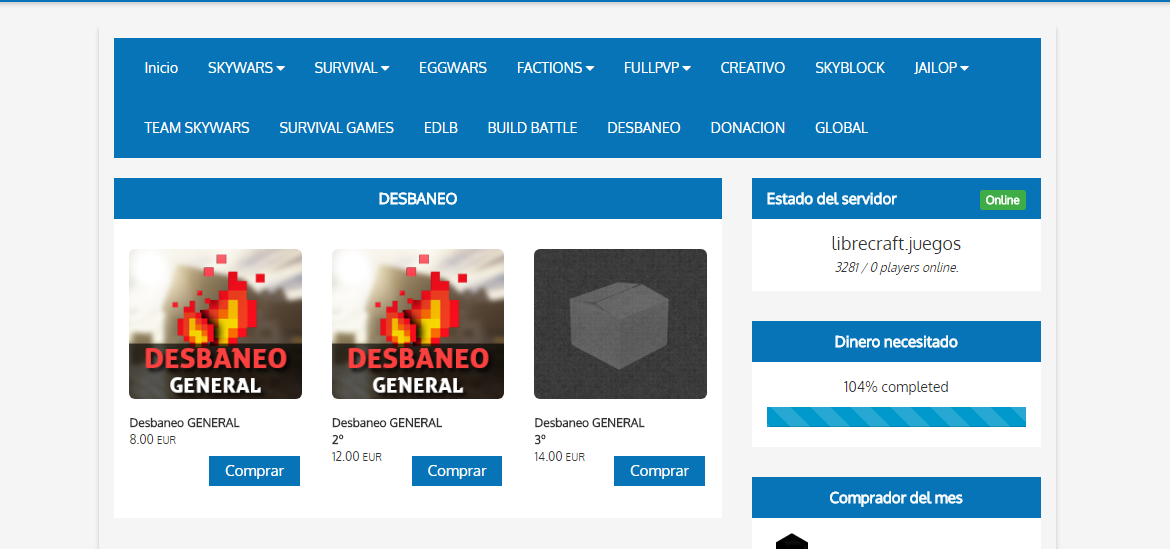This screenshot has width=1170, height=549.
Task: Open the EGGWARS category
Action: point(453,68)
